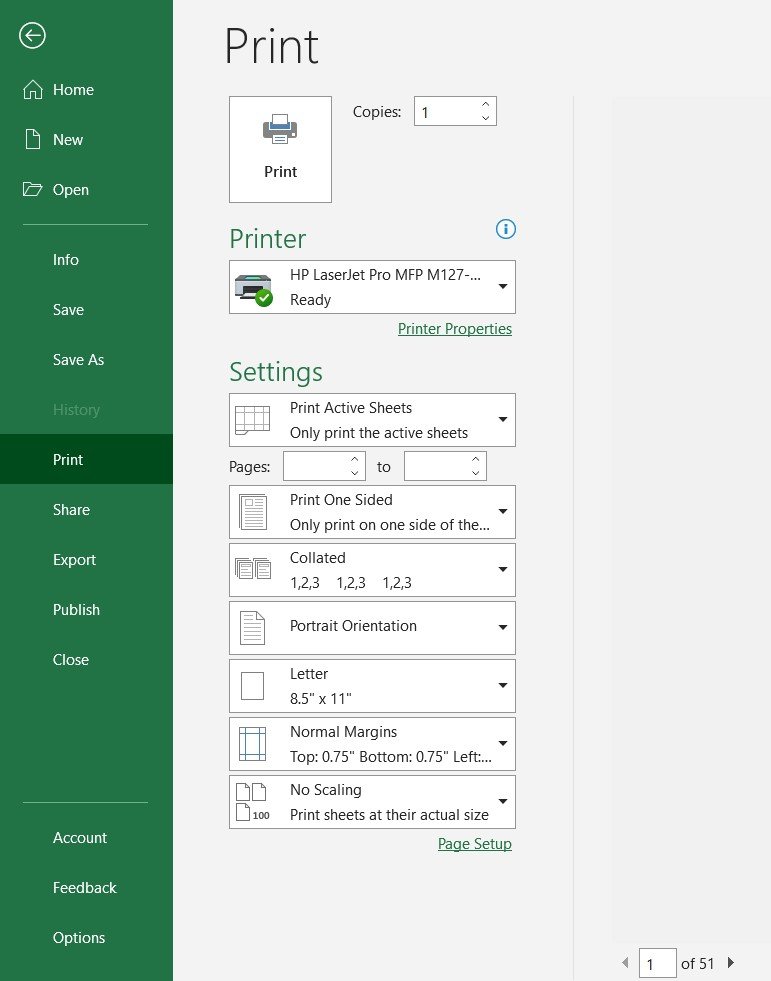Open the Export menu item
771x981 pixels.
[x=74, y=560]
